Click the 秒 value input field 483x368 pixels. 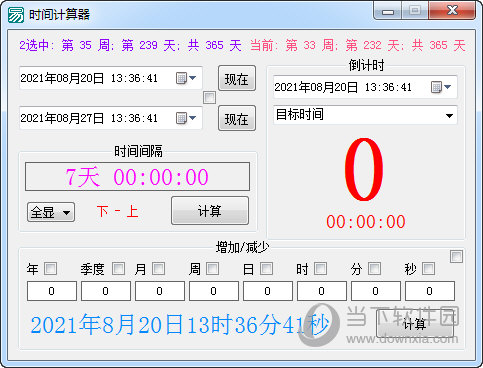(x=430, y=291)
